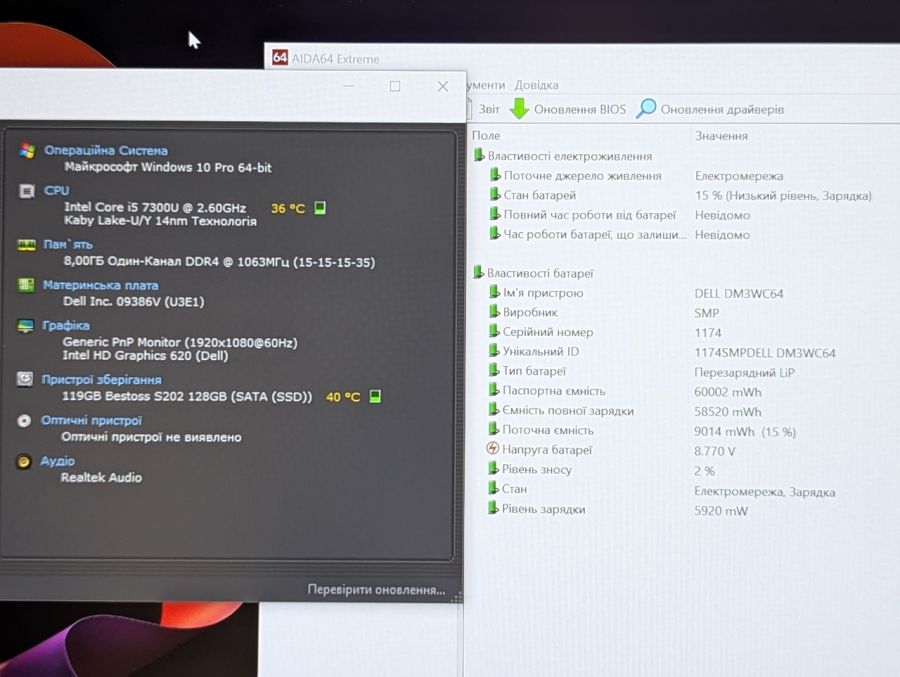900x677 pixels.
Task: Click the Значення column header
Action: 721,136
